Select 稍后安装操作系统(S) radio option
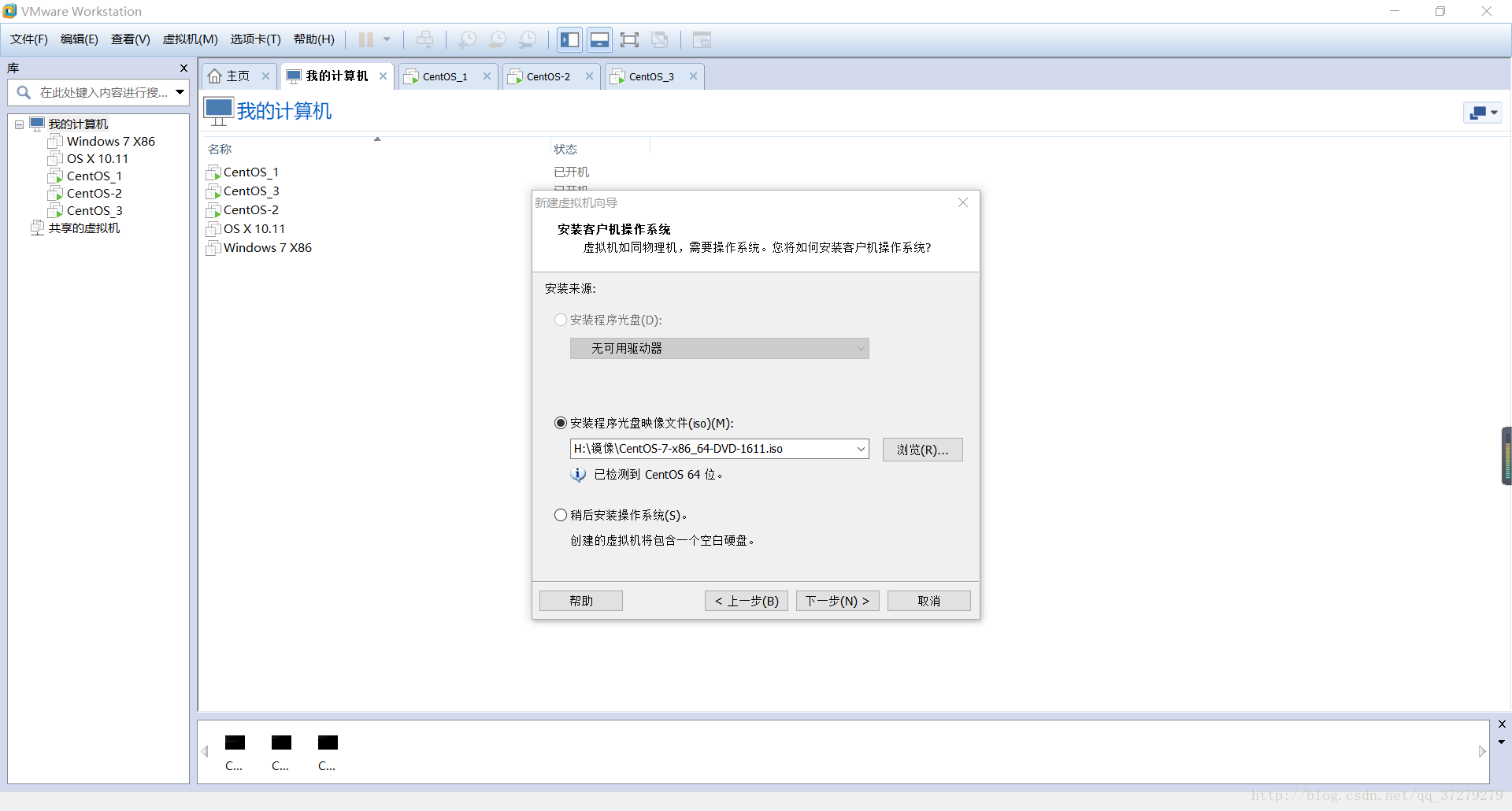Screen dimensions: 1512x811 pyautogui.click(x=561, y=516)
